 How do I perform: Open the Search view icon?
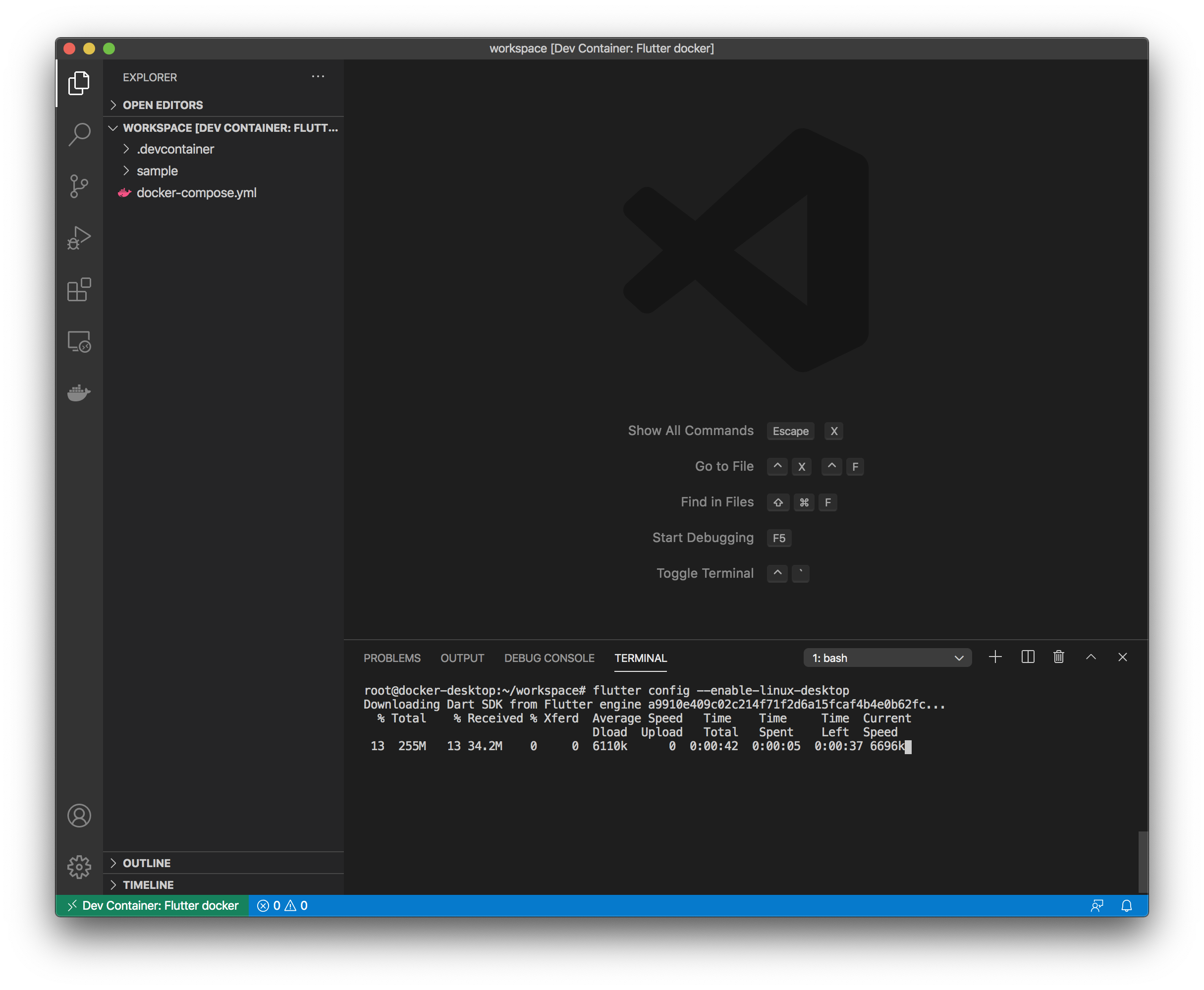(79, 135)
